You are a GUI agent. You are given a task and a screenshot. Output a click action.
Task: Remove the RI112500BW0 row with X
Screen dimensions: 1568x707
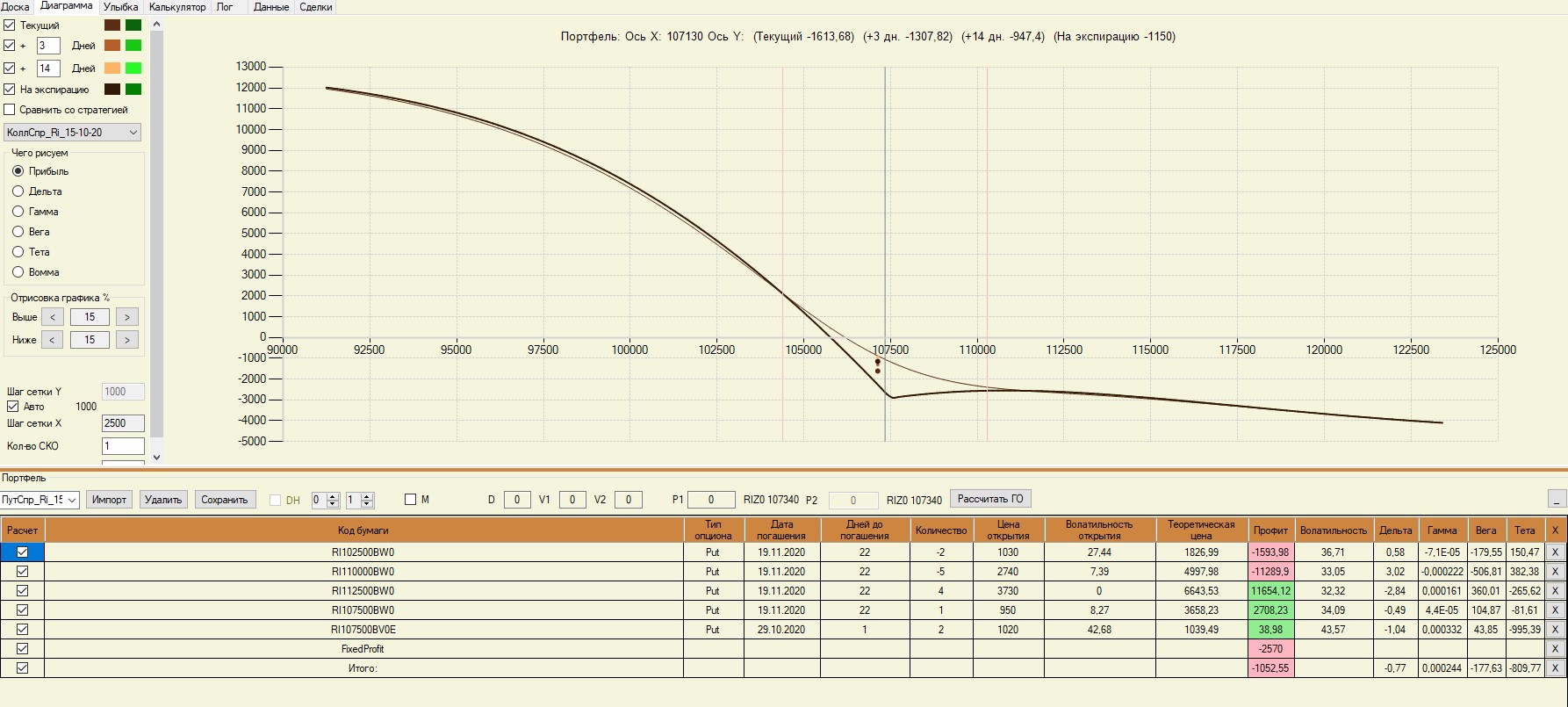point(1555,591)
